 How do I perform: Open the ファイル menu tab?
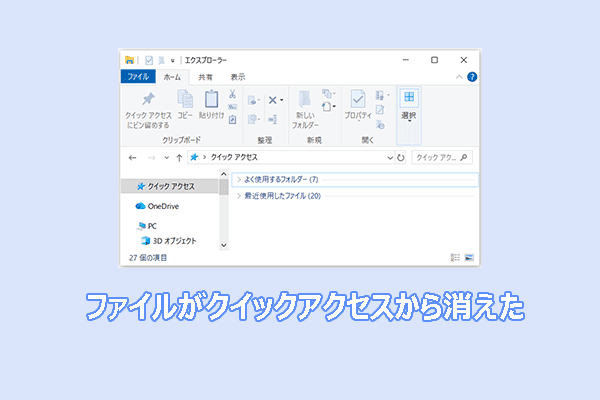(138, 77)
